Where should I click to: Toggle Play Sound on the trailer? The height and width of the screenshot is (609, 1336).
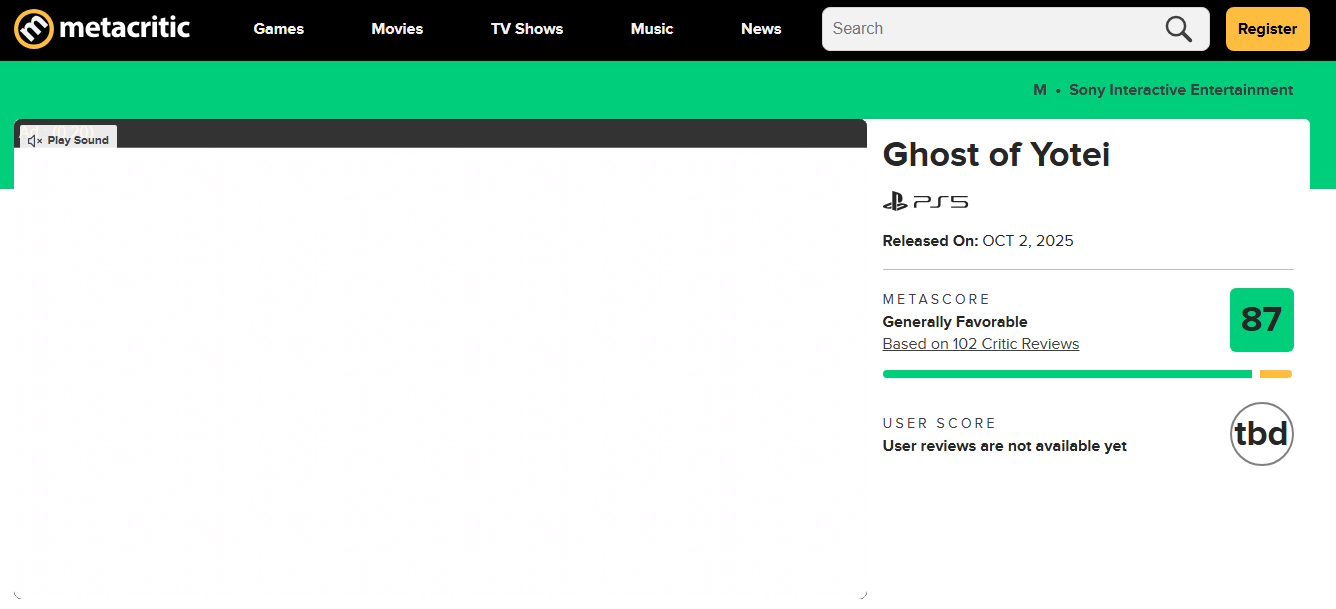tap(76, 140)
